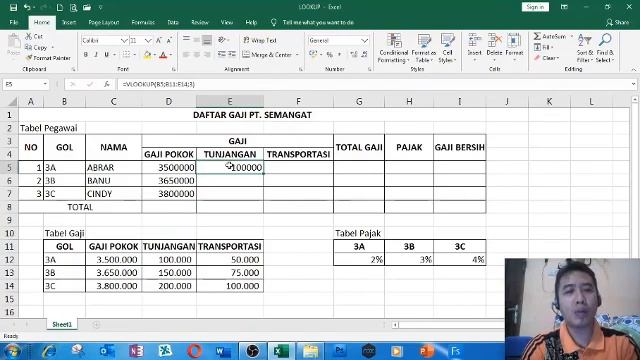Click Increase Decimal icon

(353, 55)
